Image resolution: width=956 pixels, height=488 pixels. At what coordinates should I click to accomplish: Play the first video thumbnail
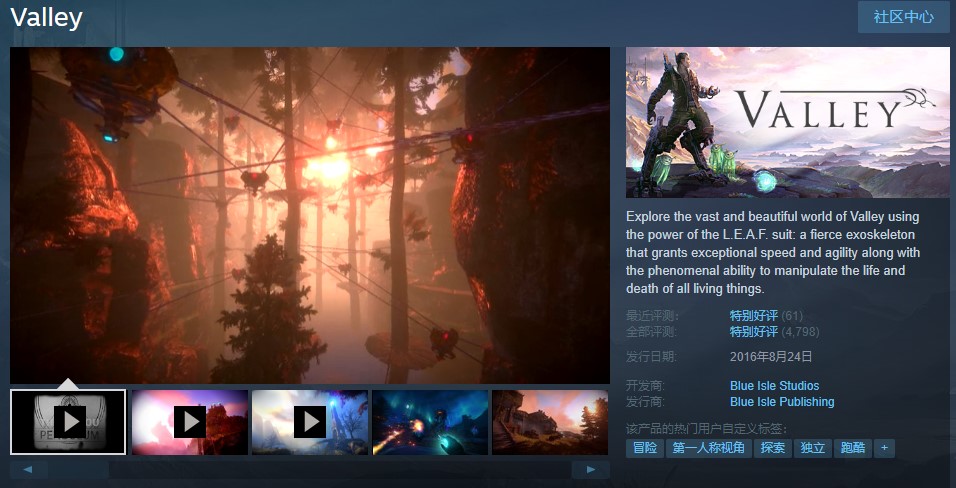68,422
